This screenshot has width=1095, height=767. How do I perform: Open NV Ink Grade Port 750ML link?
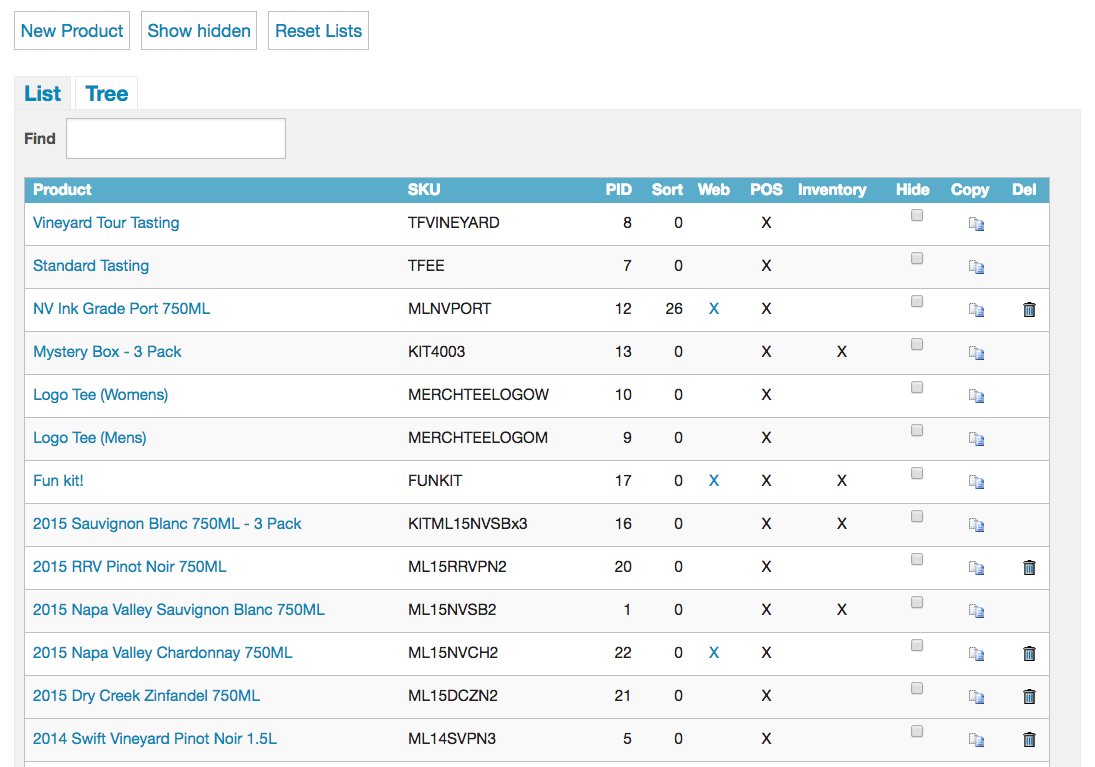pyautogui.click(x=122, y=309)
